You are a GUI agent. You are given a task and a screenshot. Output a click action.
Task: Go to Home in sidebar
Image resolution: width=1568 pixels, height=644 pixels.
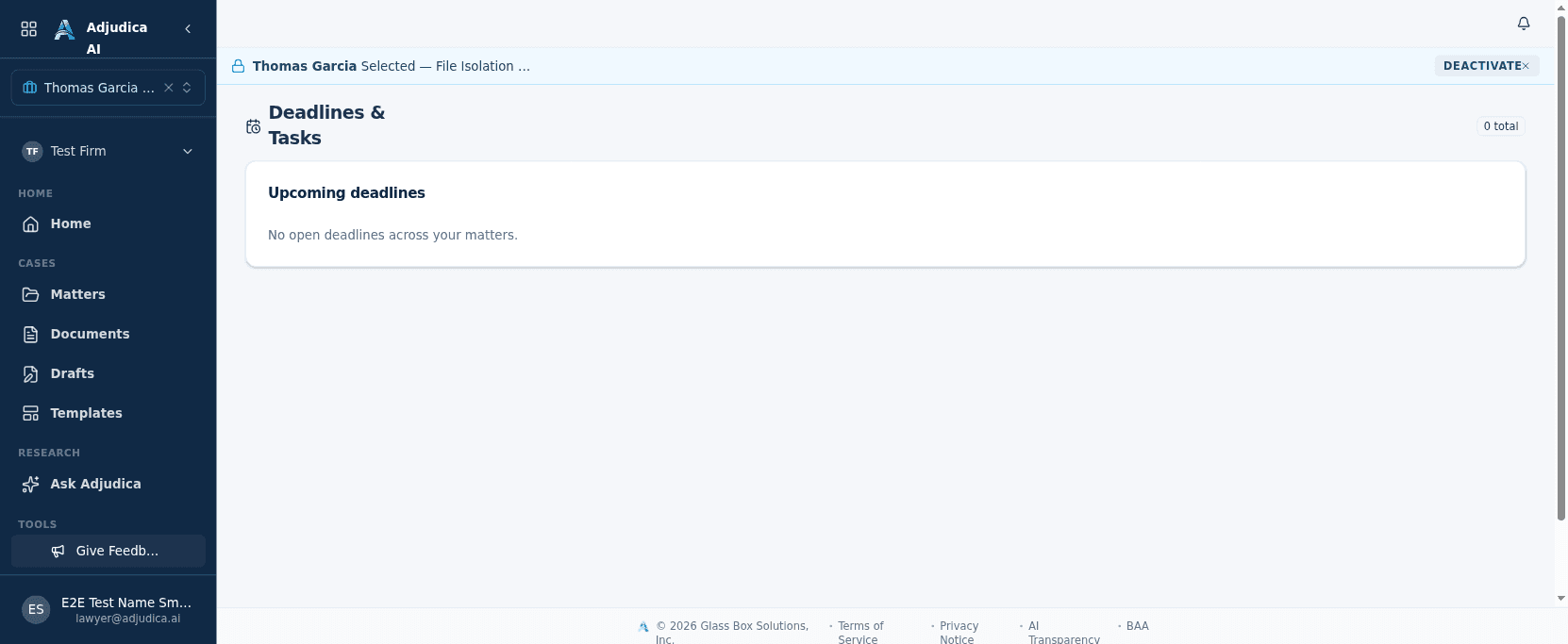(x=108, y=223)
